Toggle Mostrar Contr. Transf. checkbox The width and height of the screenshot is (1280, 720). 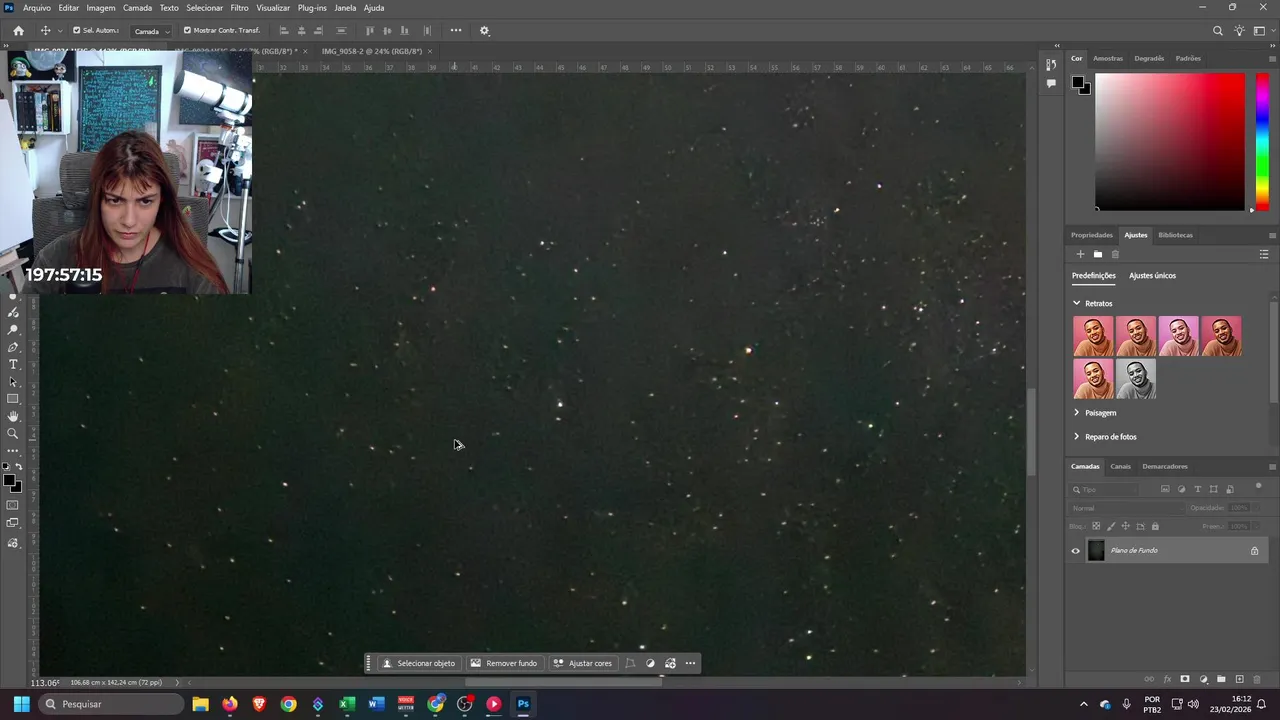click(187, 31)
